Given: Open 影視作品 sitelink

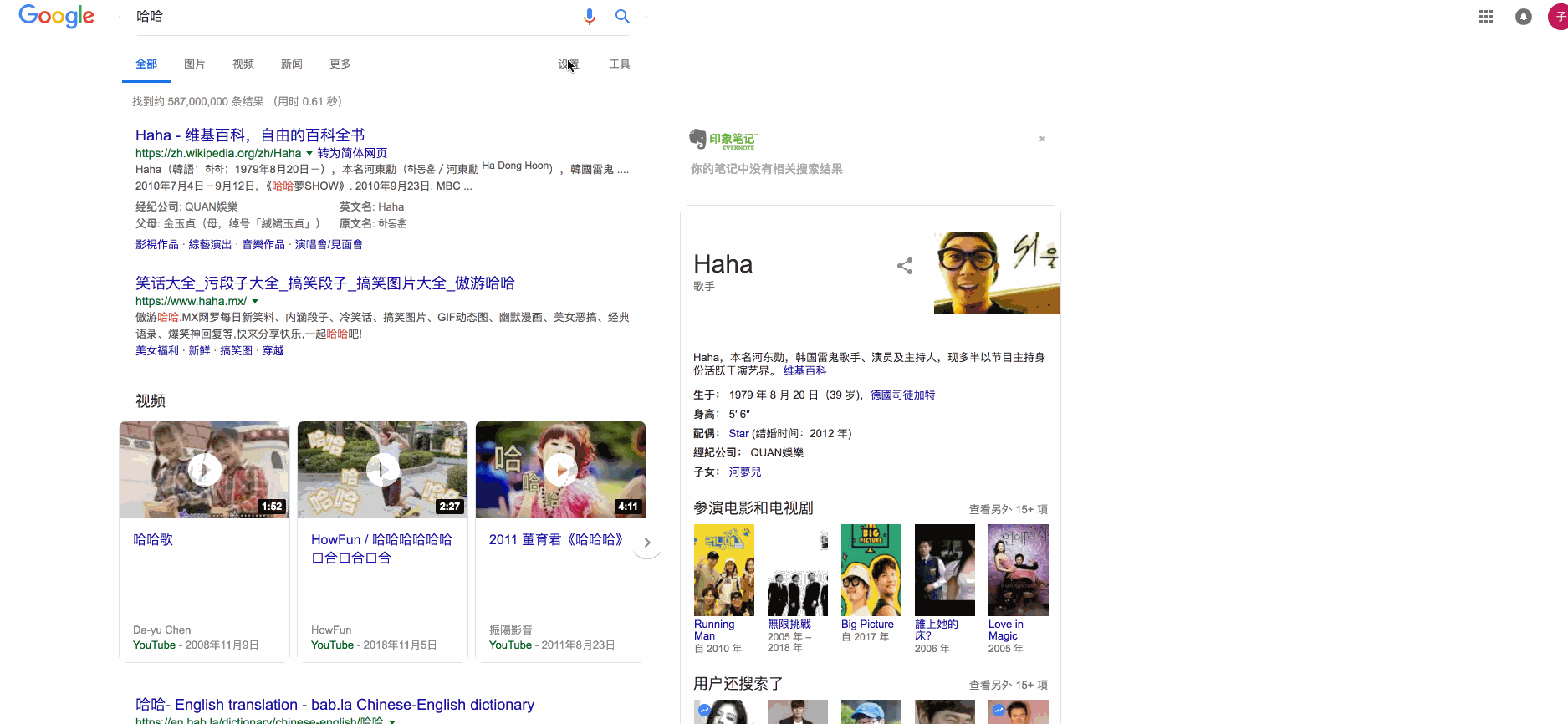Looking at the screenshot, I should pos(157,244).
